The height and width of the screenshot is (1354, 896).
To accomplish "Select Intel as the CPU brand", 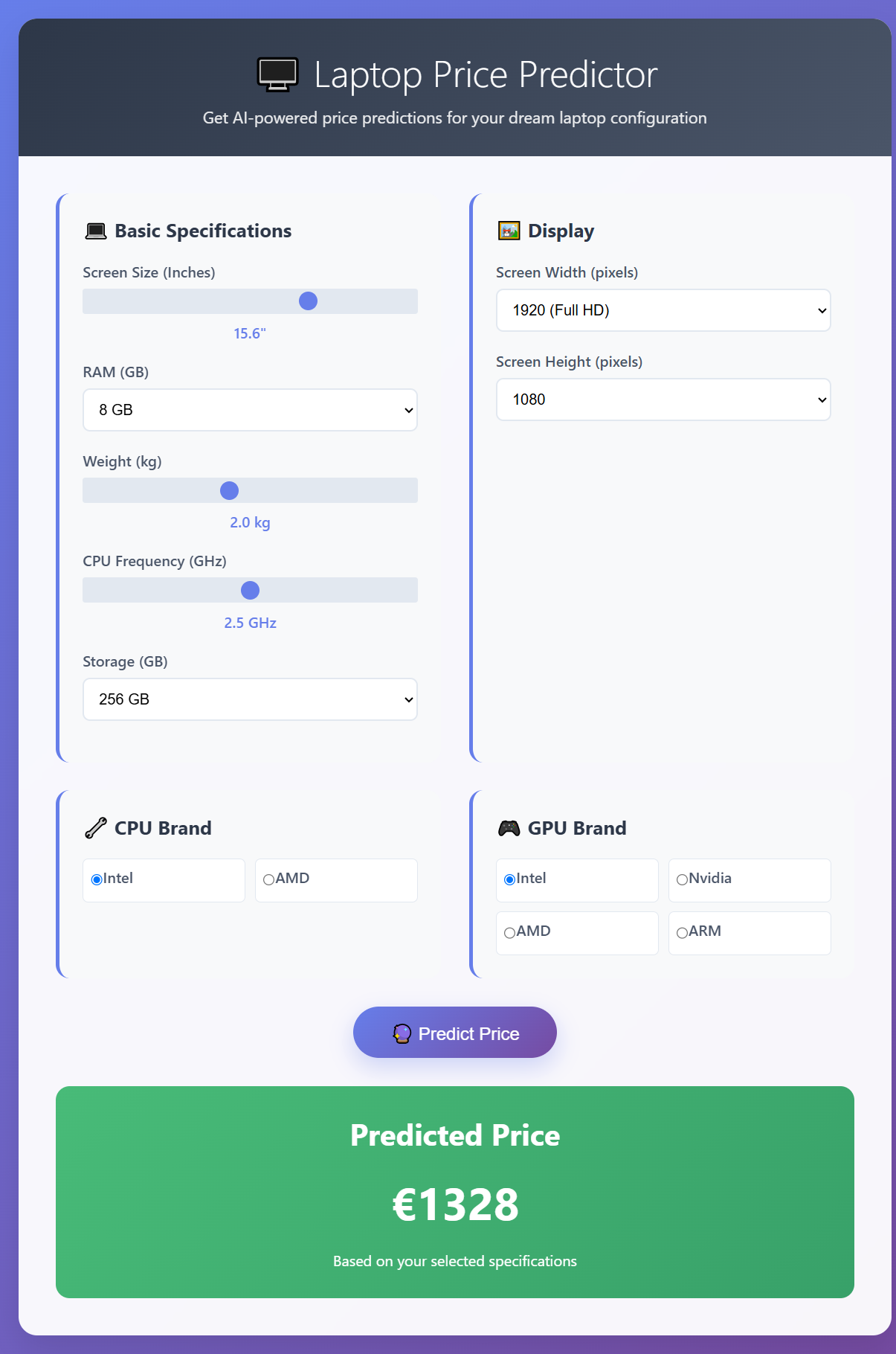I will click(x=97, y=879).
